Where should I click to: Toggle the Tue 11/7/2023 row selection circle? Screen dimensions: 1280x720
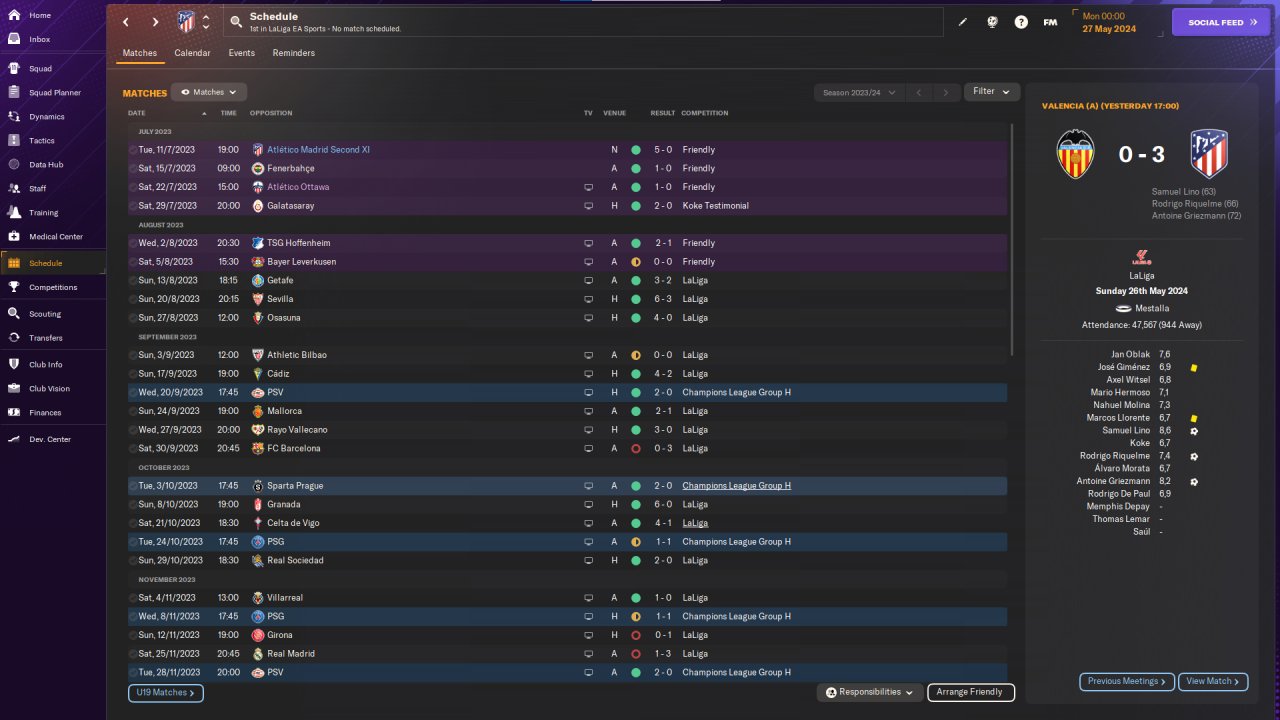click(x=133, y=150)
